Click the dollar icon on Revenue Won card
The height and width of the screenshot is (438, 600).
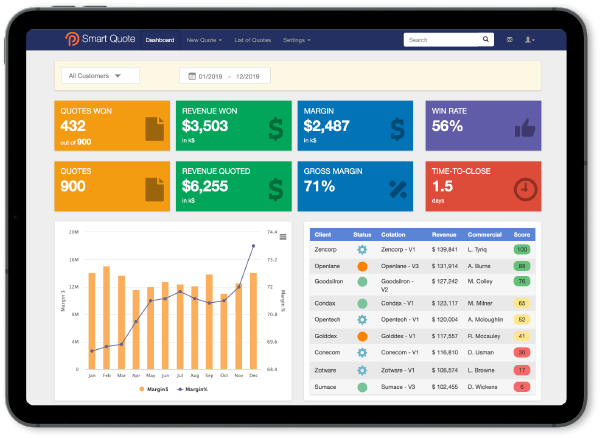(276, 129)
